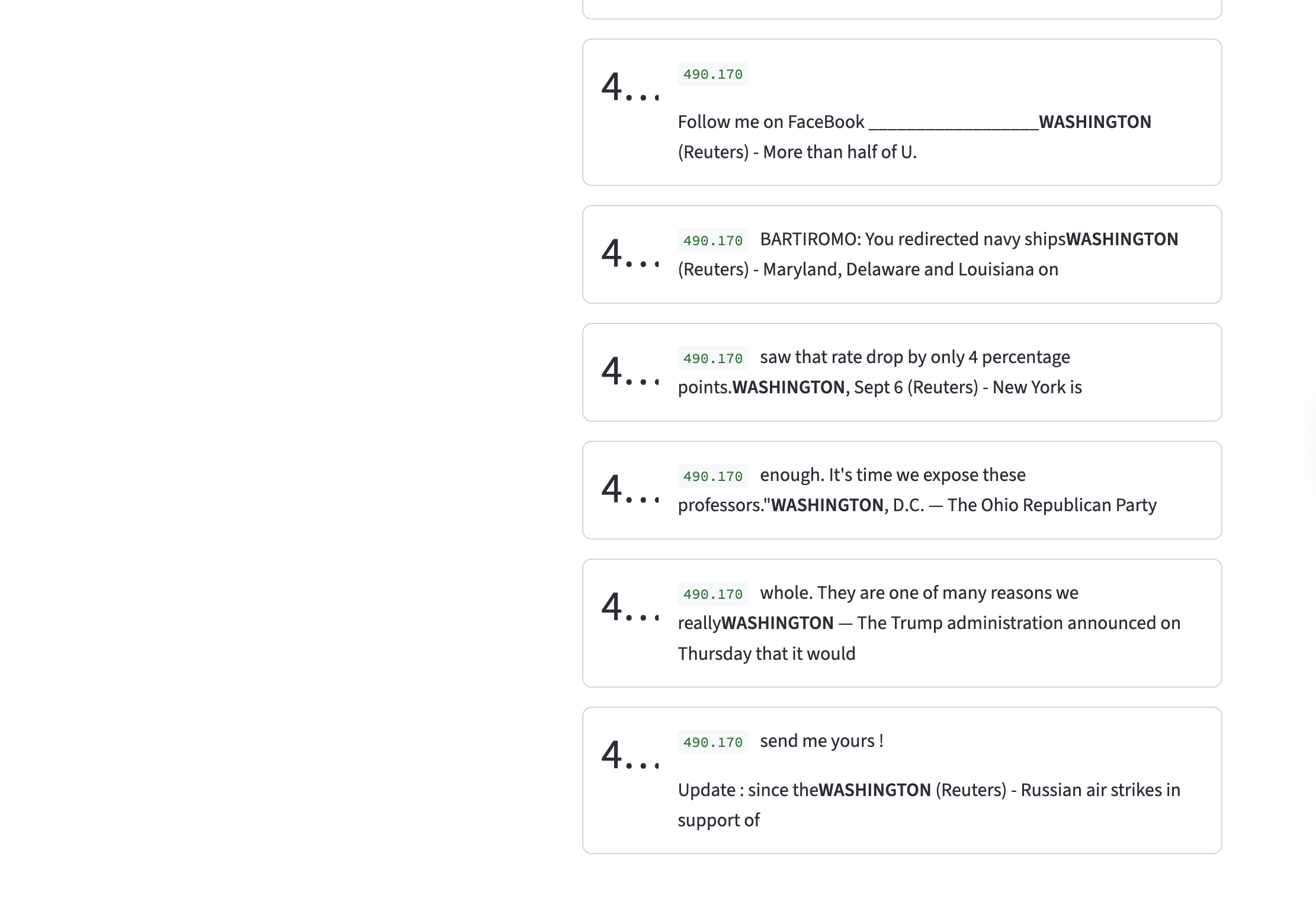Image resolution: width=1316 pixels, height=911 pixels.
Task: Click 490.170 badge next to "enough. It's time"
Action: click(x=712, y=477)
